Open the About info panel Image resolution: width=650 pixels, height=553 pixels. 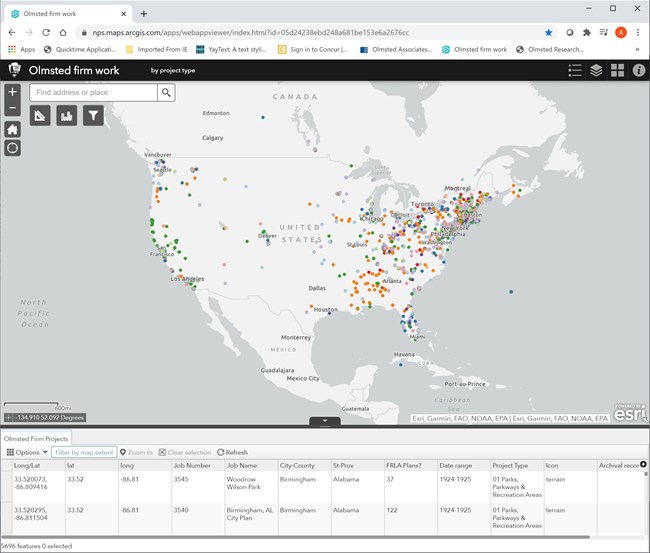[639, 70]
